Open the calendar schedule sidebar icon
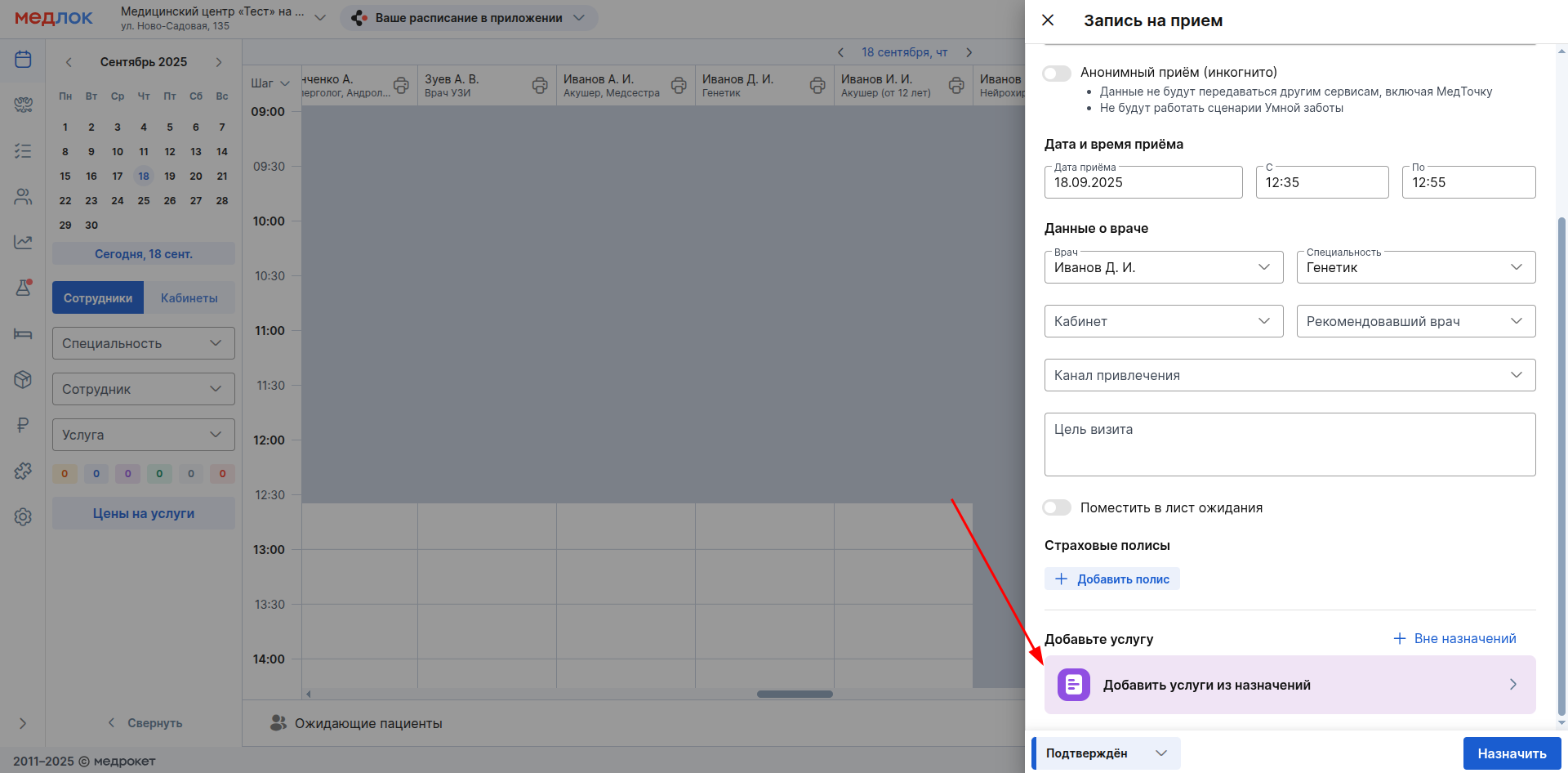The width and height of the screenshot is (1568, 773). pyautogui.click(x=23, y=60)
